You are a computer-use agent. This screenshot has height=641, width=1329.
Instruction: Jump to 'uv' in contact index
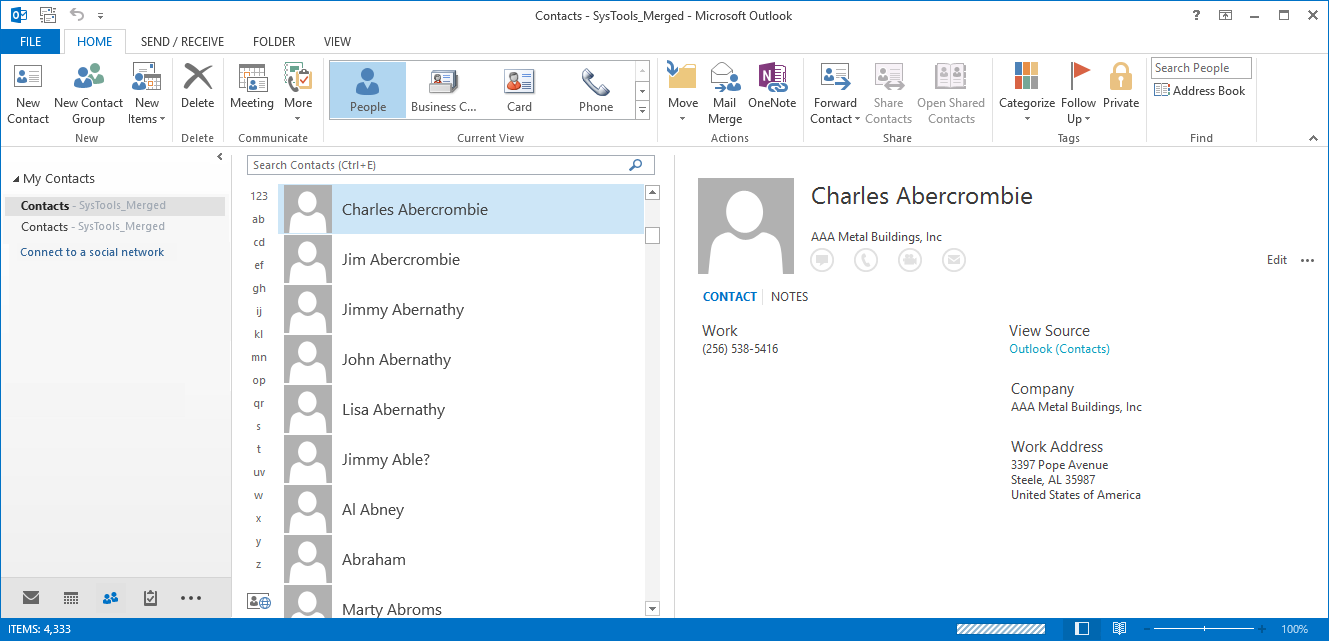(x=259, y=472)
